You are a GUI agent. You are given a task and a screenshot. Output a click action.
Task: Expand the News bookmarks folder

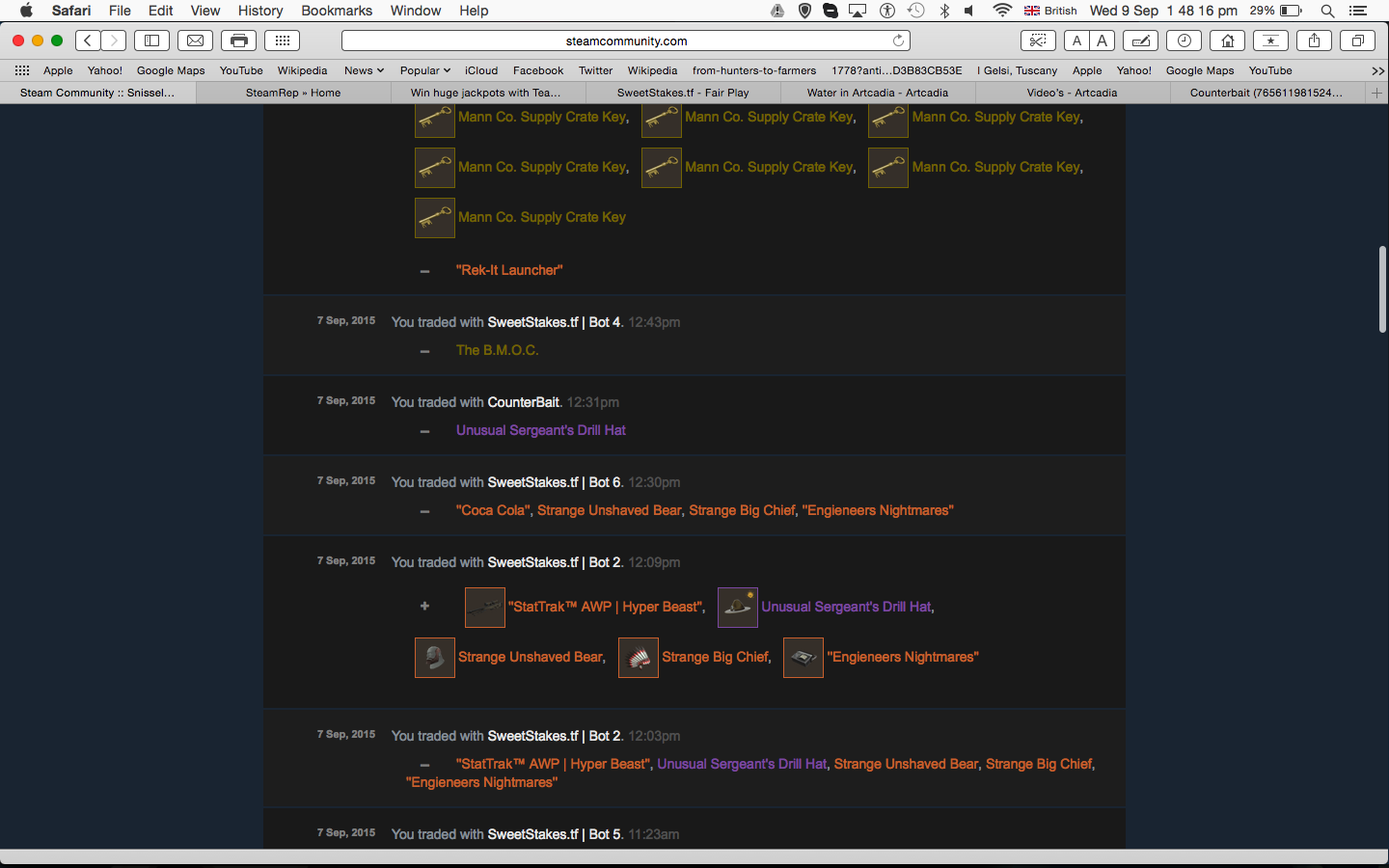(x=364, y=70)
